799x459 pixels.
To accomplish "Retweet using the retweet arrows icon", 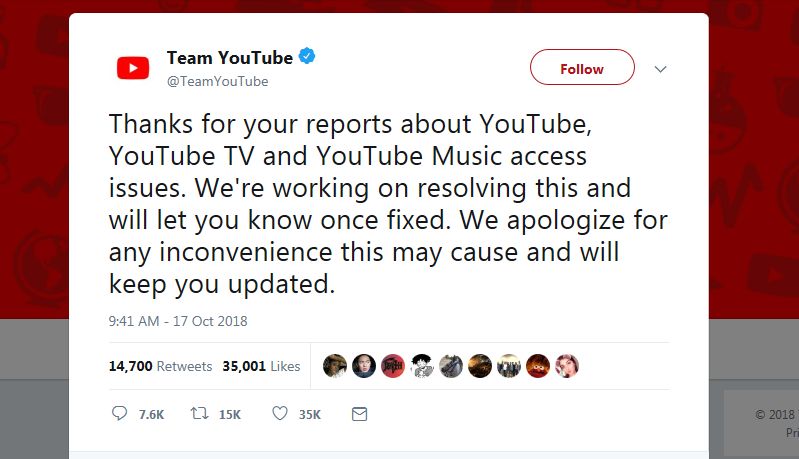I will coord(198,413).
